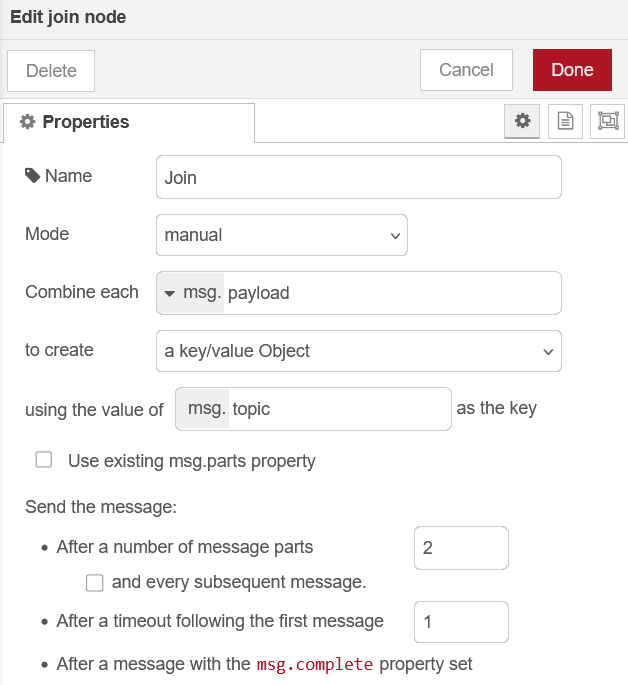The image size is (628, 685).
Task: Switch to the Properties tab
Action: 128,122
